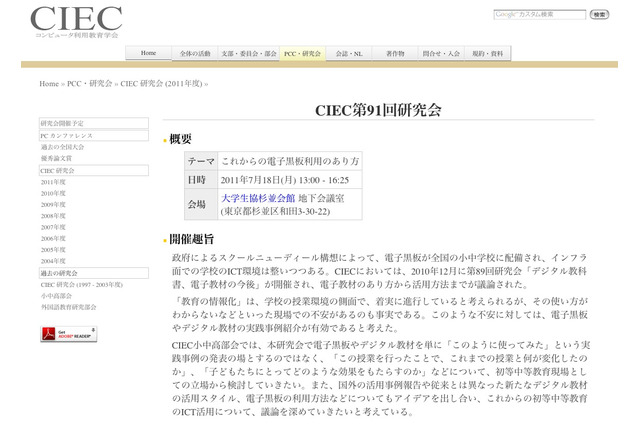The image size is (640, 426).
Task: Open the 大学生協杉並会館 venue link
Action: click(x=258, y=198)
